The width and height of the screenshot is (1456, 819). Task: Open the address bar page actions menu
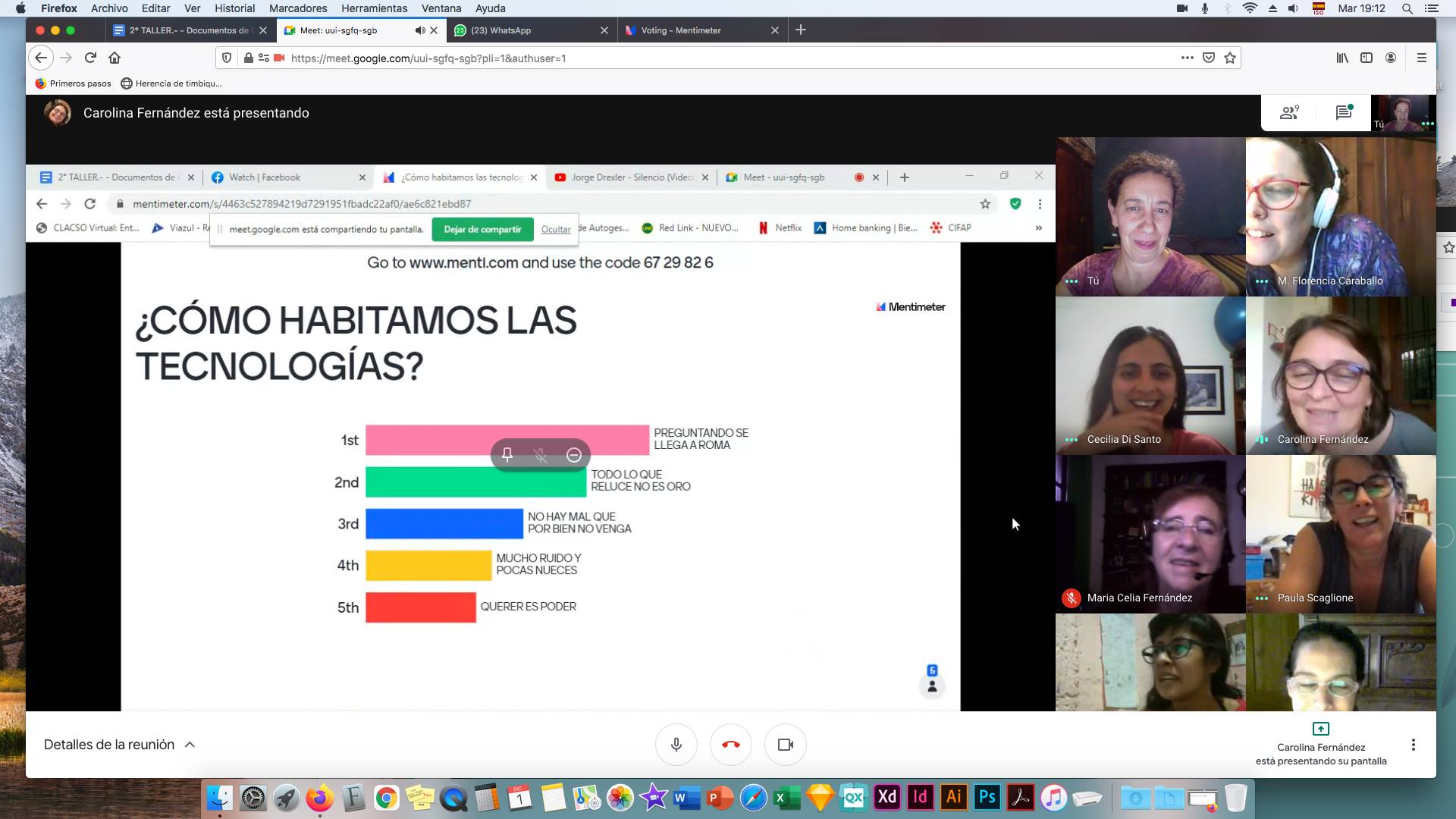(x=1187, y=58)
